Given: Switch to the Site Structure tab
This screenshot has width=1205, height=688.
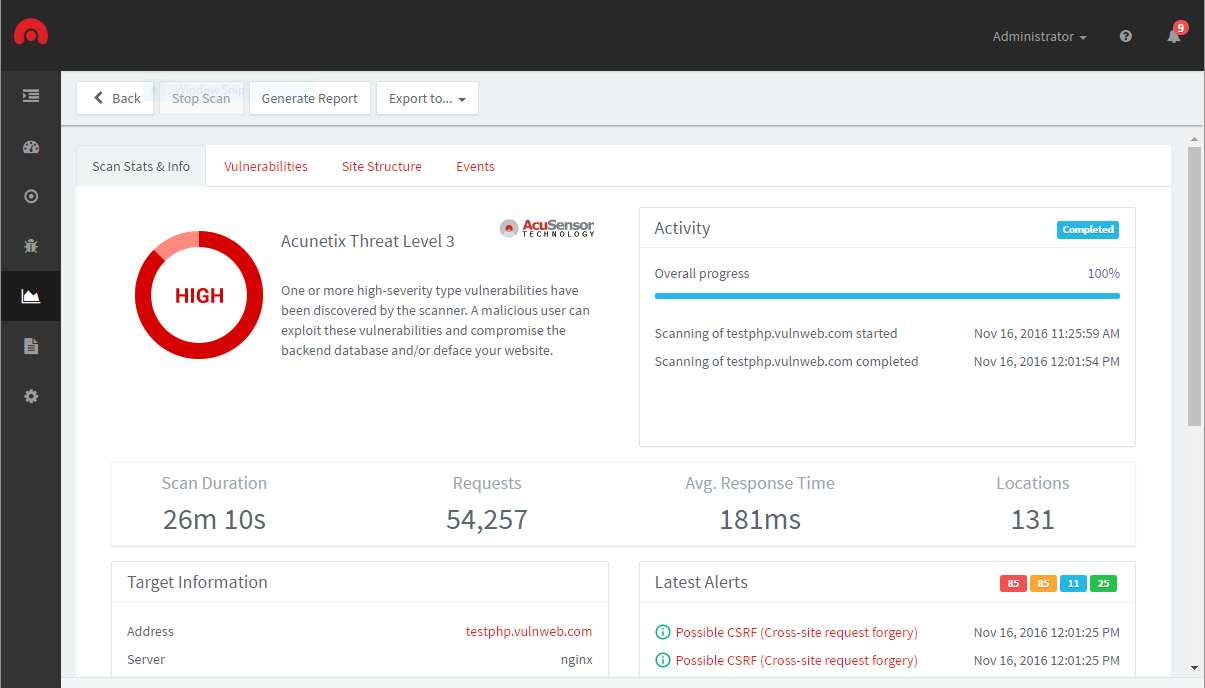Looking at the screenshot, I should pyautogui.click(x=382, y=166).
